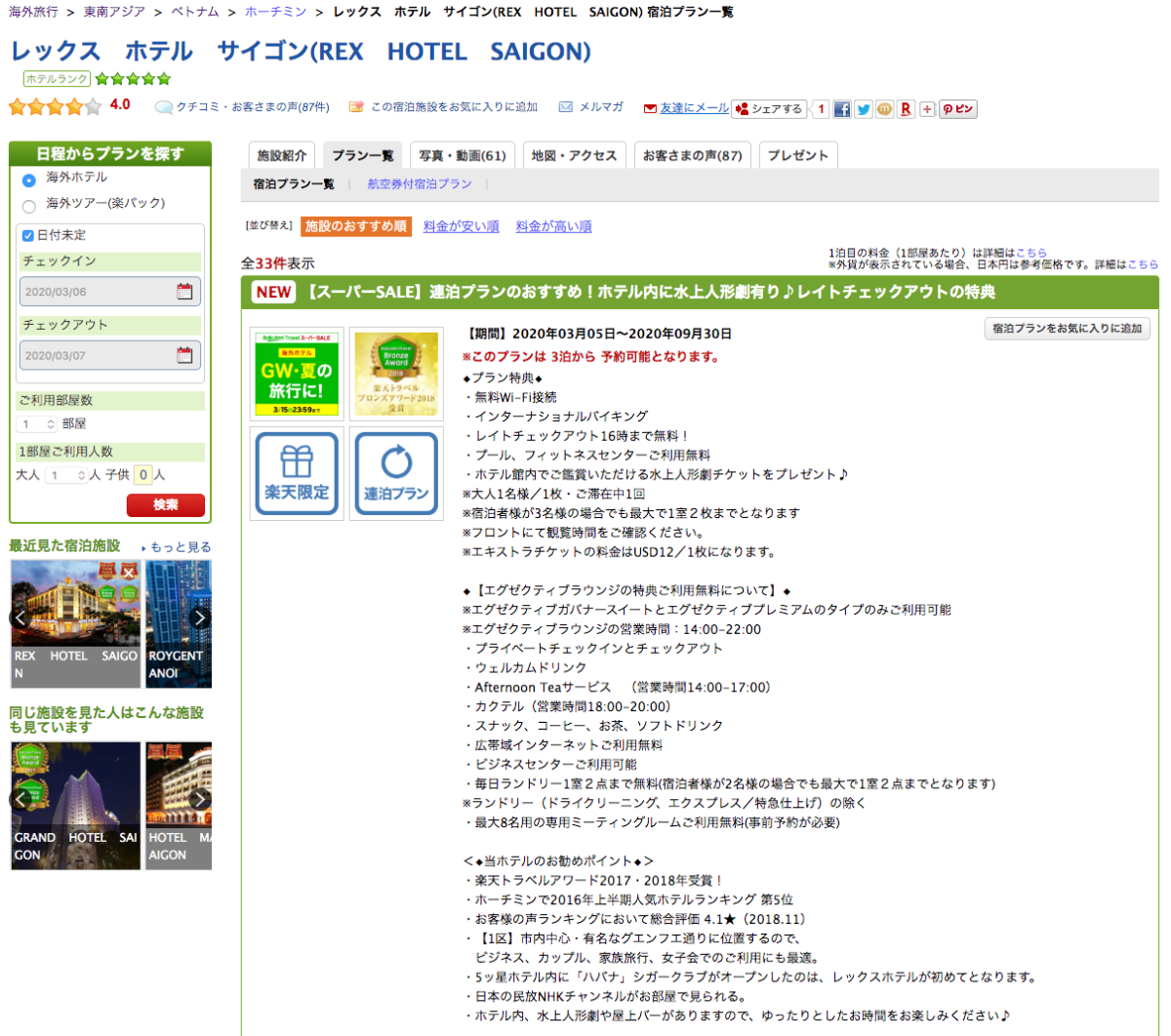Open the お客さまの声(87) tab
Viewport: 1171px width, 1036px height.
coord(693,156)
